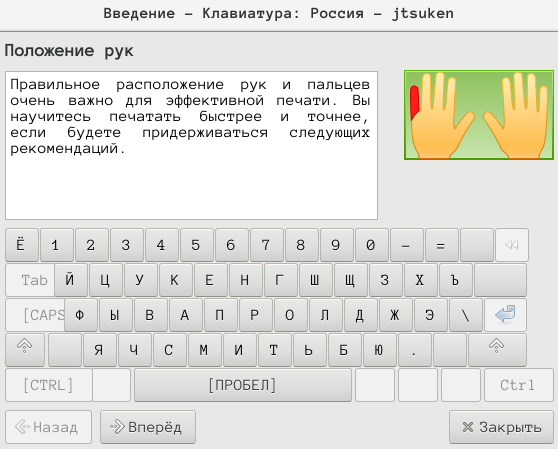Click the backspace arrow key icon
Viewport: 558px width, 449px height.
(512, 245)
